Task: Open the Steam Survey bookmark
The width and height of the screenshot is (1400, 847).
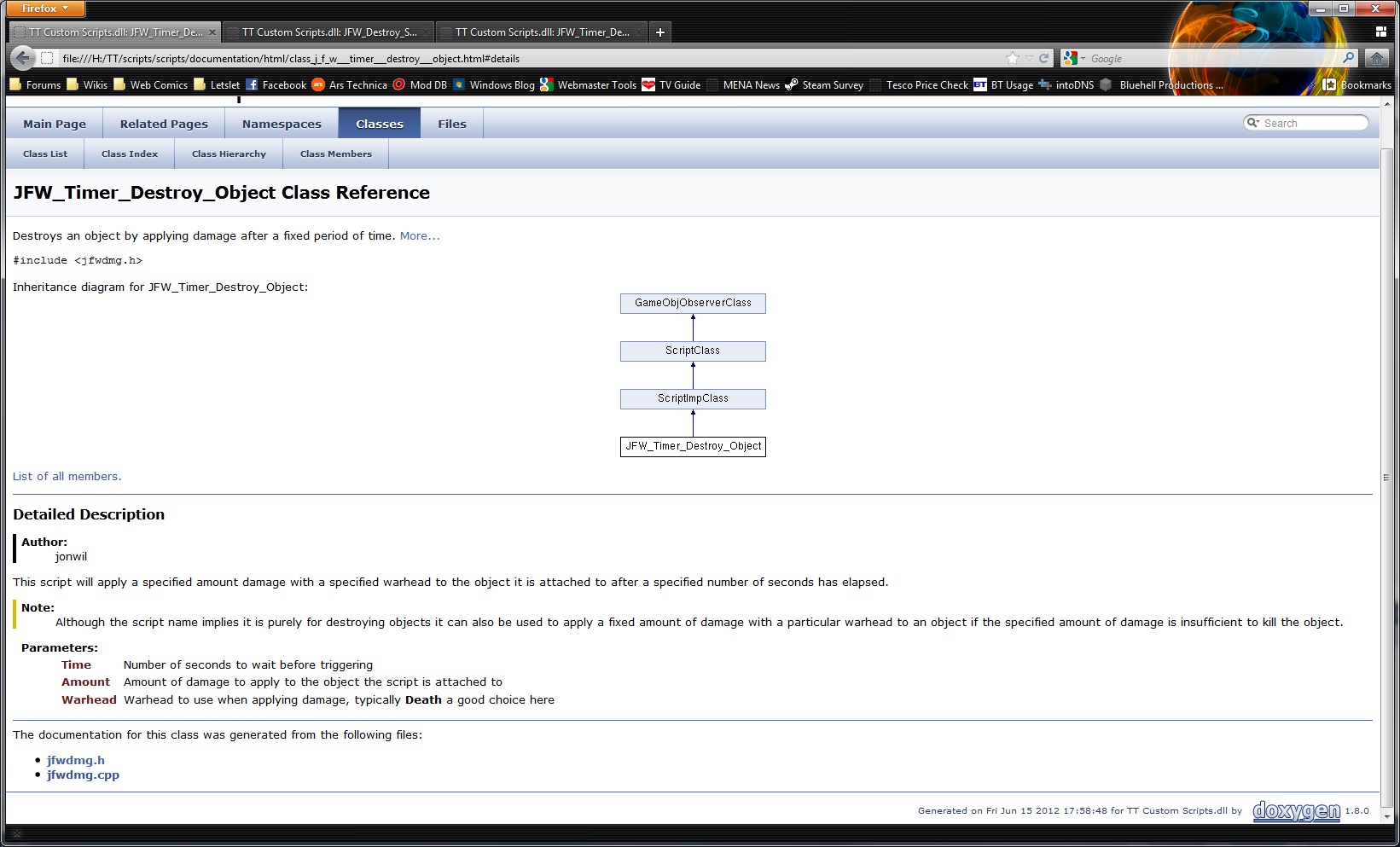Action: tap(824, 85)
